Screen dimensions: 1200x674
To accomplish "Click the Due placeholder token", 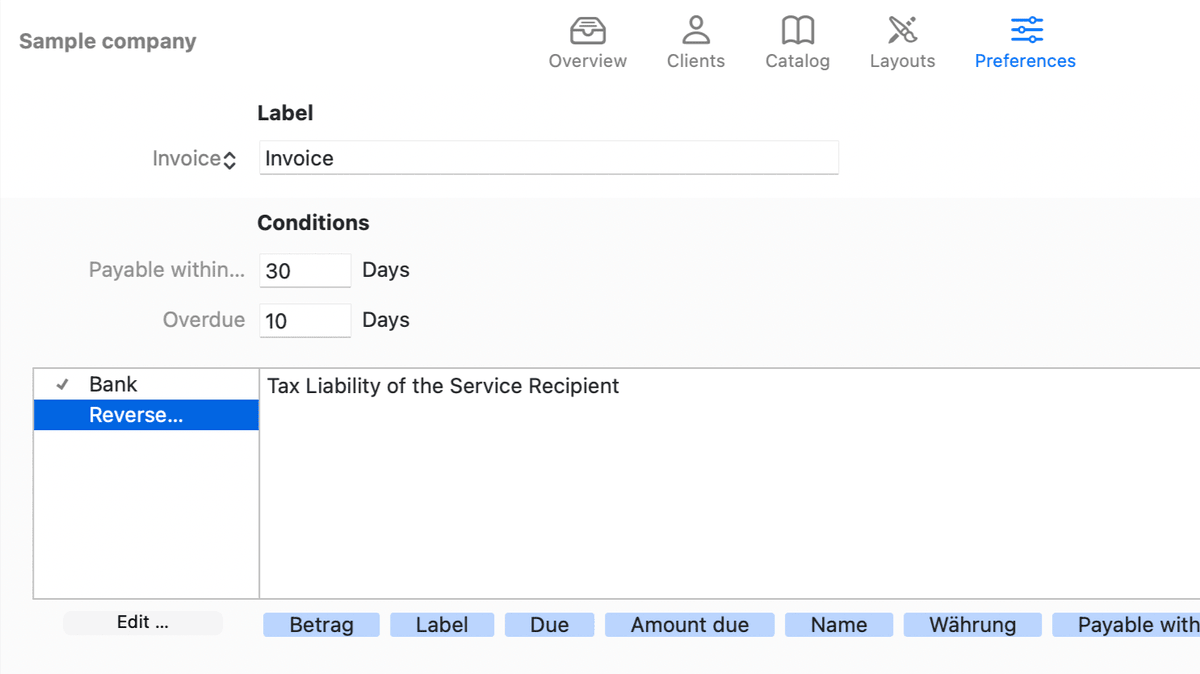I will 549,625.
